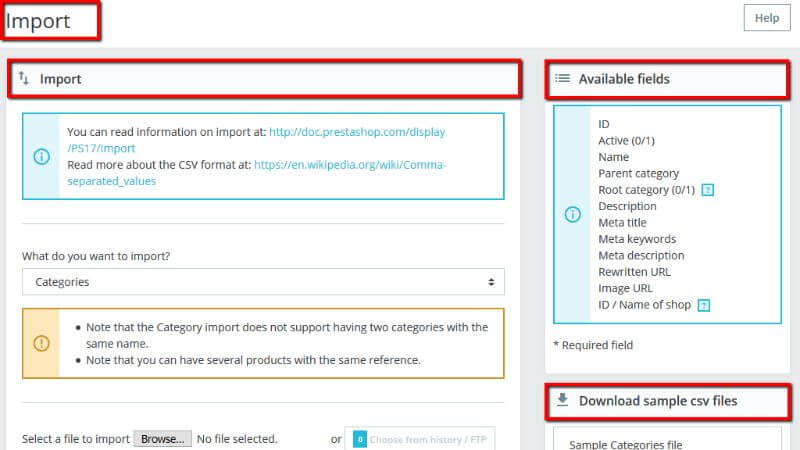Click the help icon next to Root category
800x450 pixels.
pyautogui.click(x=708, y=190)
